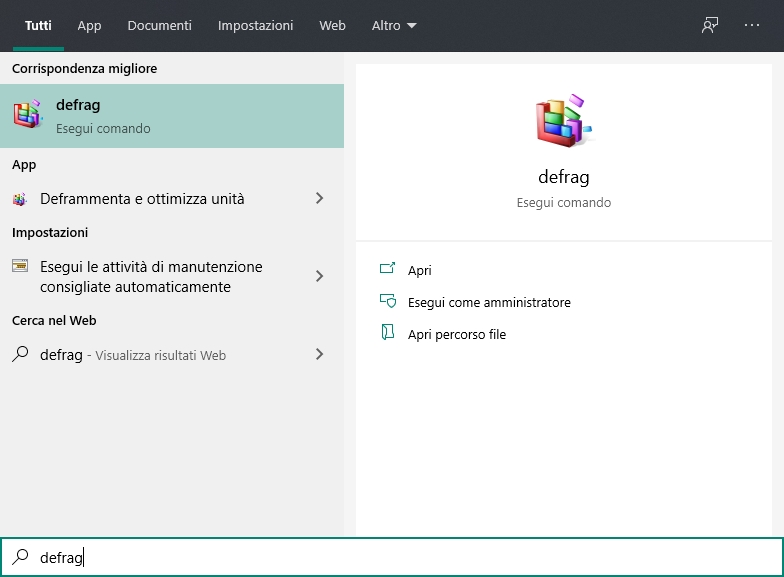Click the Cerca nel Web heading
The width and height of the screenshot is (784, 577).
point(54,320)
